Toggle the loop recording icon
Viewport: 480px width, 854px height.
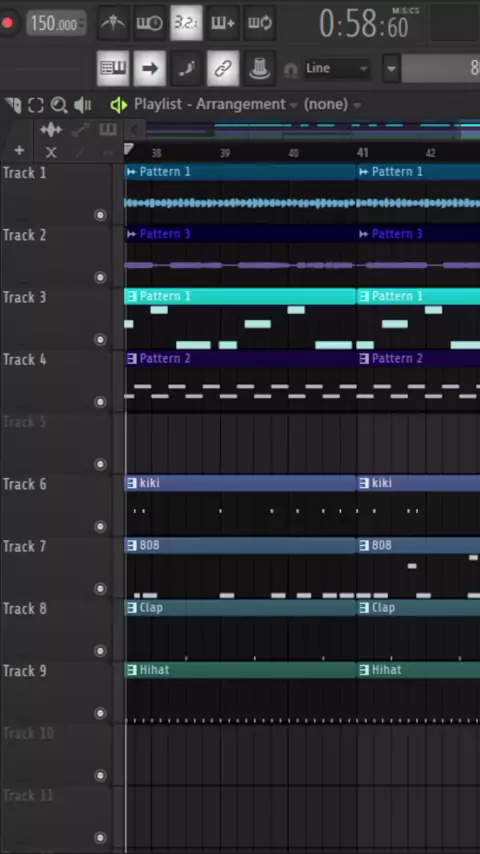[x=259, y=23]
